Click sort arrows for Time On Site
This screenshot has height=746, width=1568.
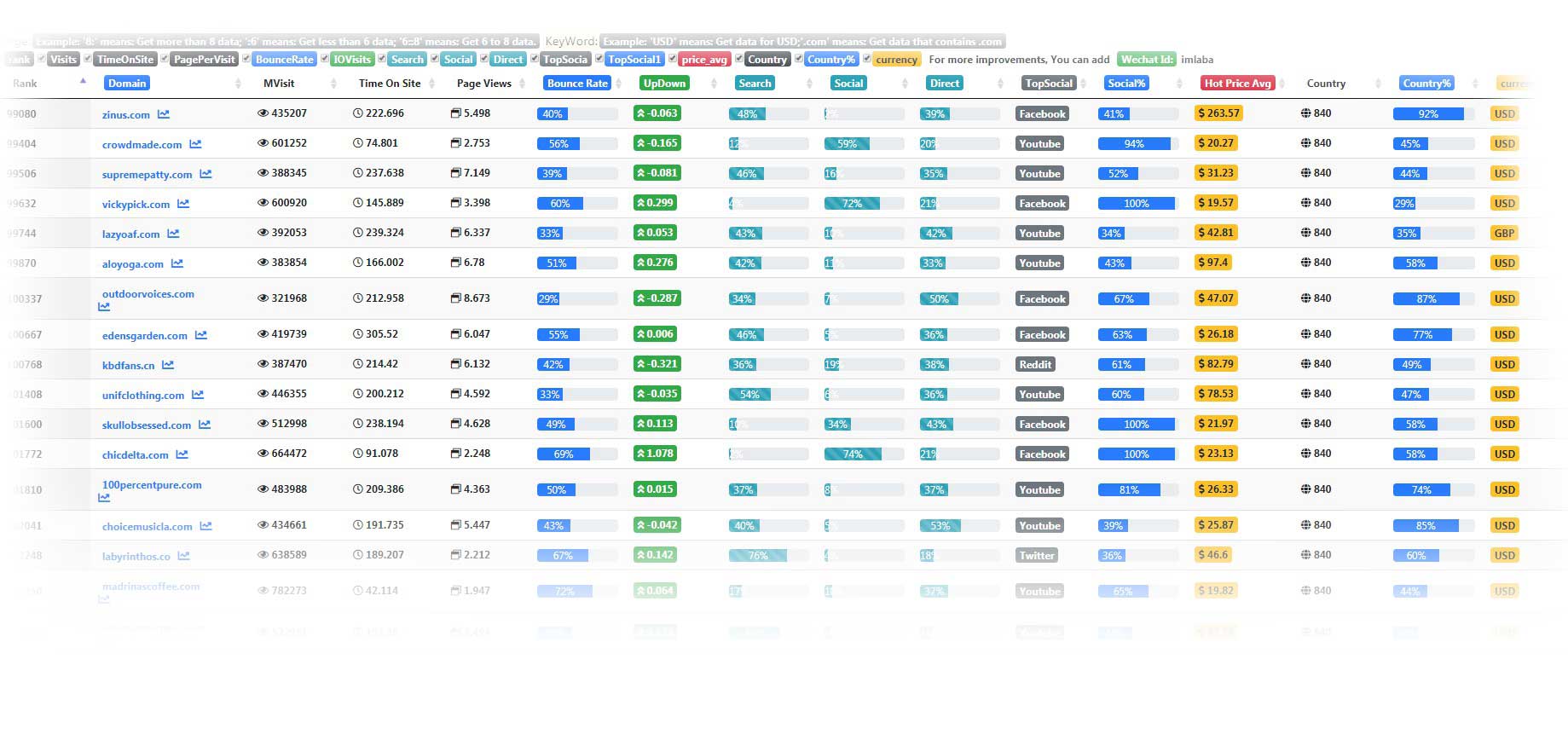pyautogui.click(x=432, y=84)
